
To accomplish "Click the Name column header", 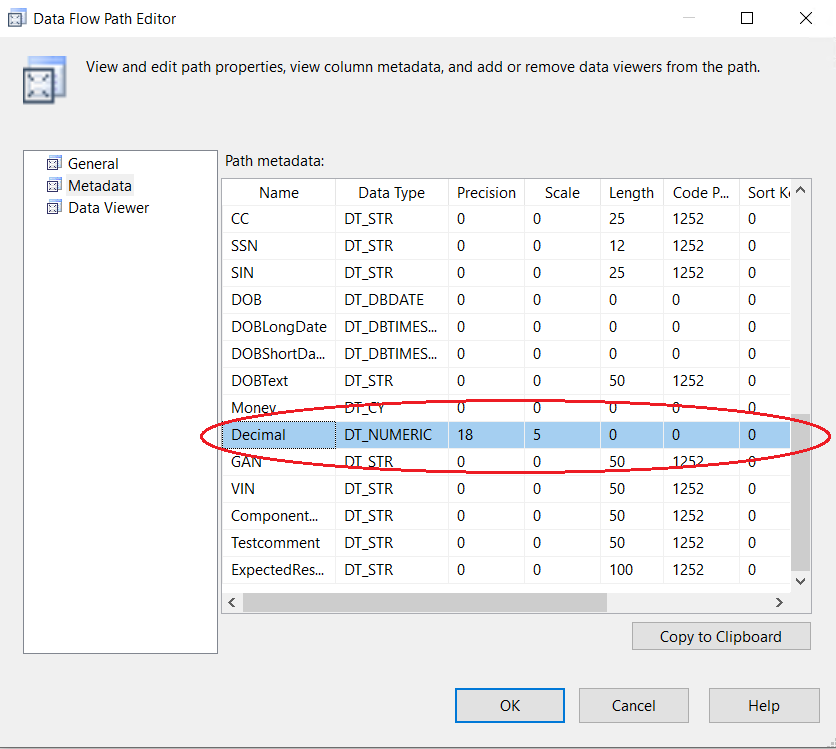I will point(278,193).
